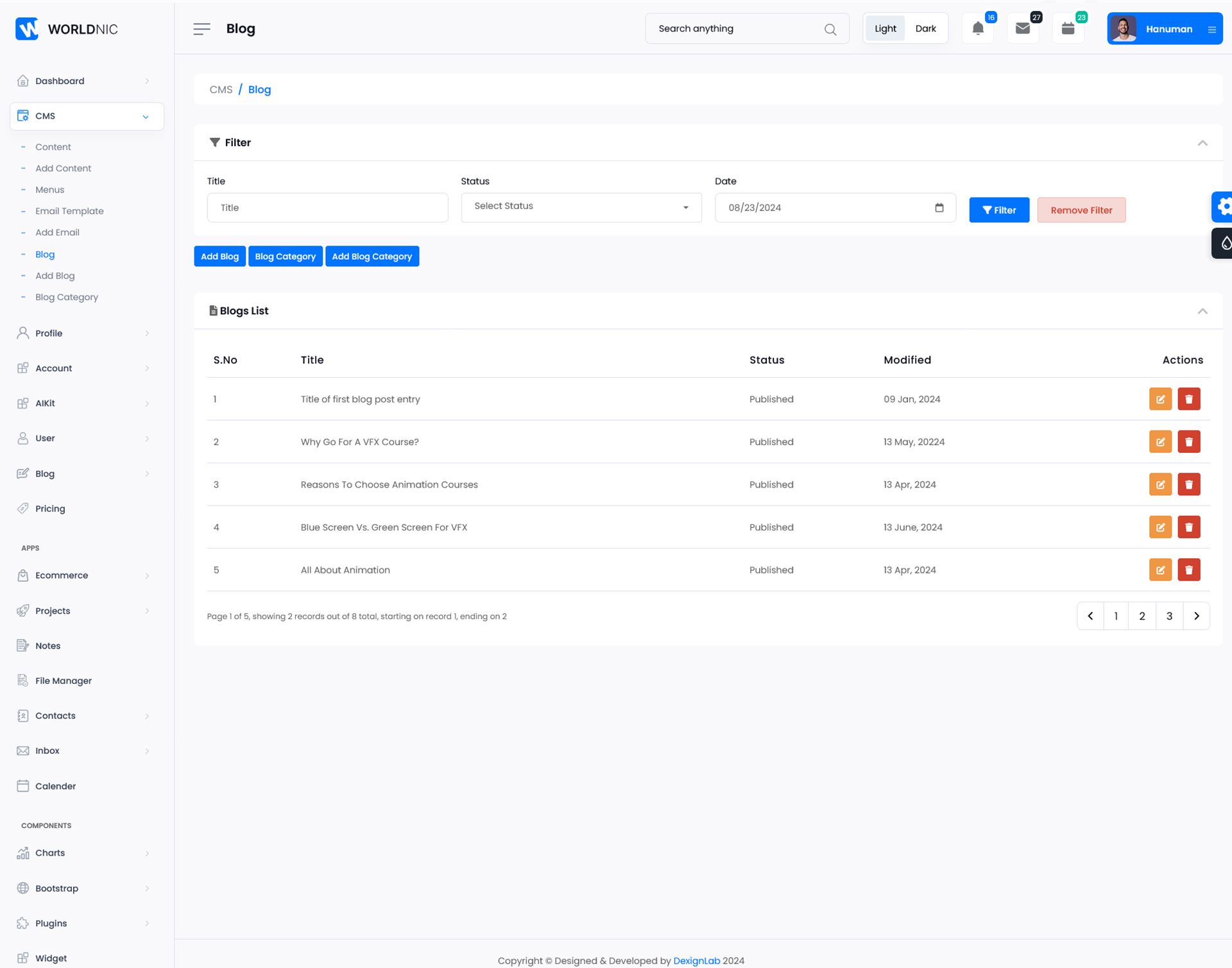Collapse the Filter panel chevron
Screen dimensions: 1232x968
tap(1202, 143)
